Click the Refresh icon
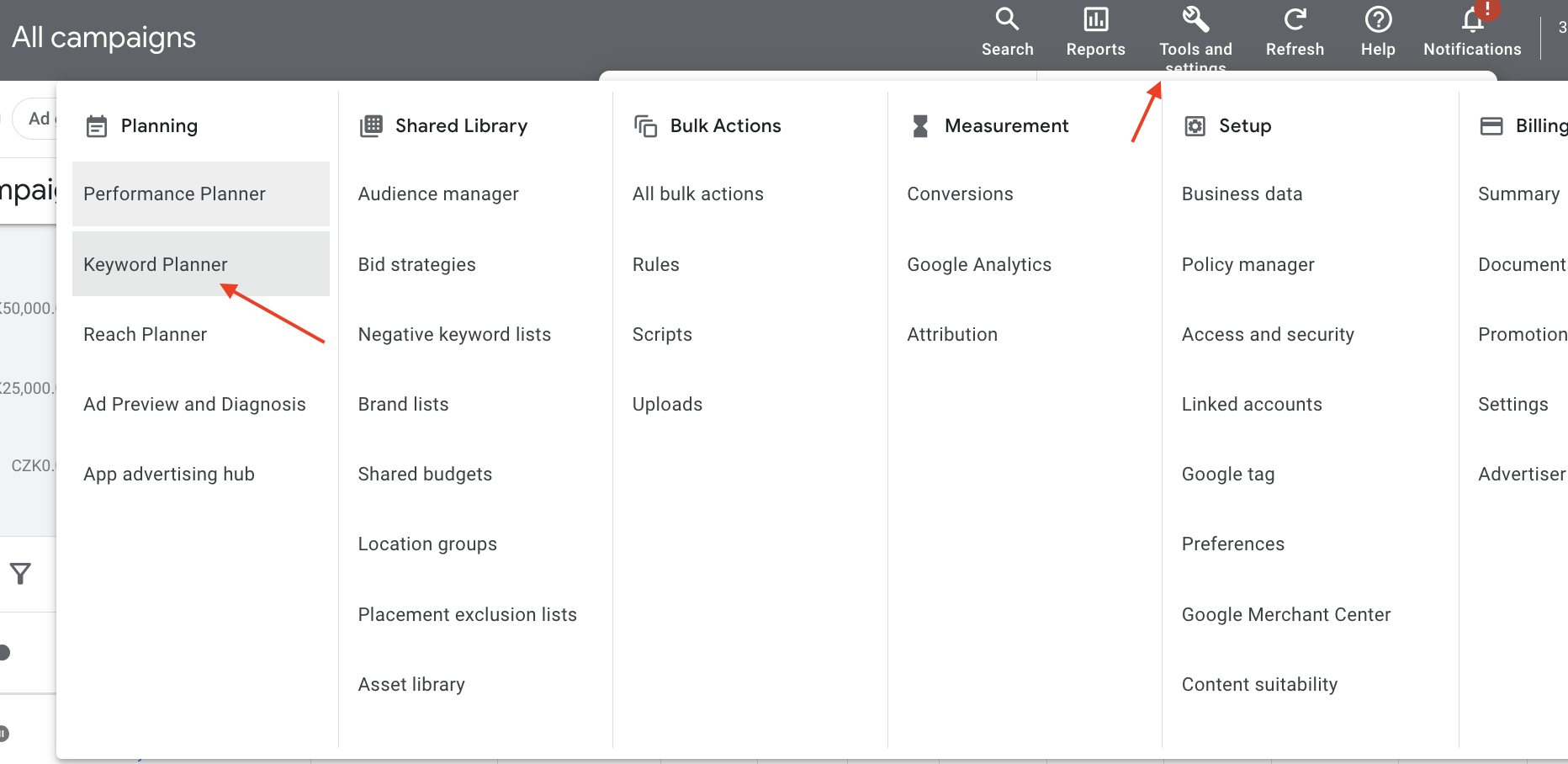This screenshot has width=1568, height=764. 1295,19
